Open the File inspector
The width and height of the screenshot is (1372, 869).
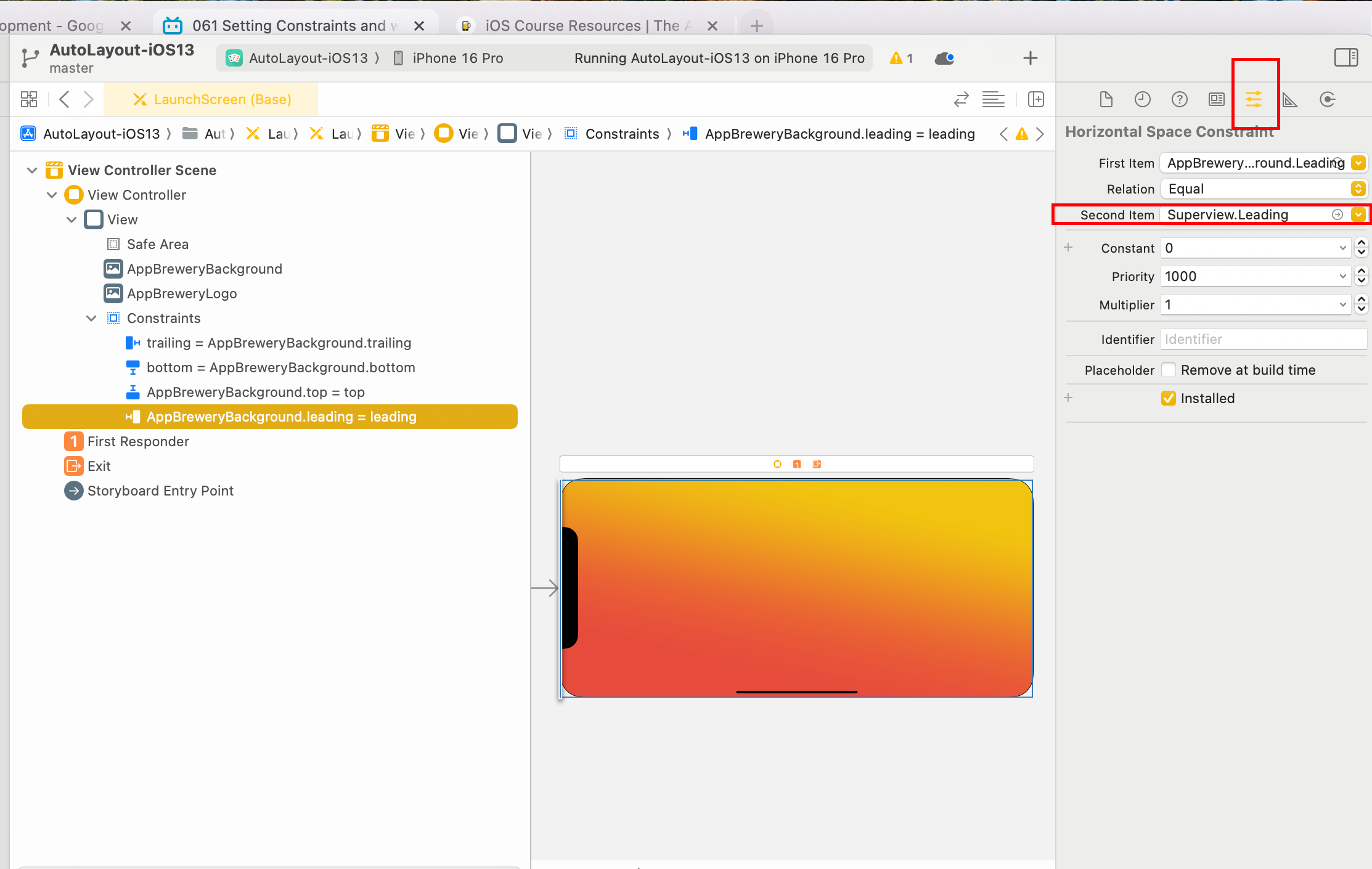click(x=1106, y=99)
